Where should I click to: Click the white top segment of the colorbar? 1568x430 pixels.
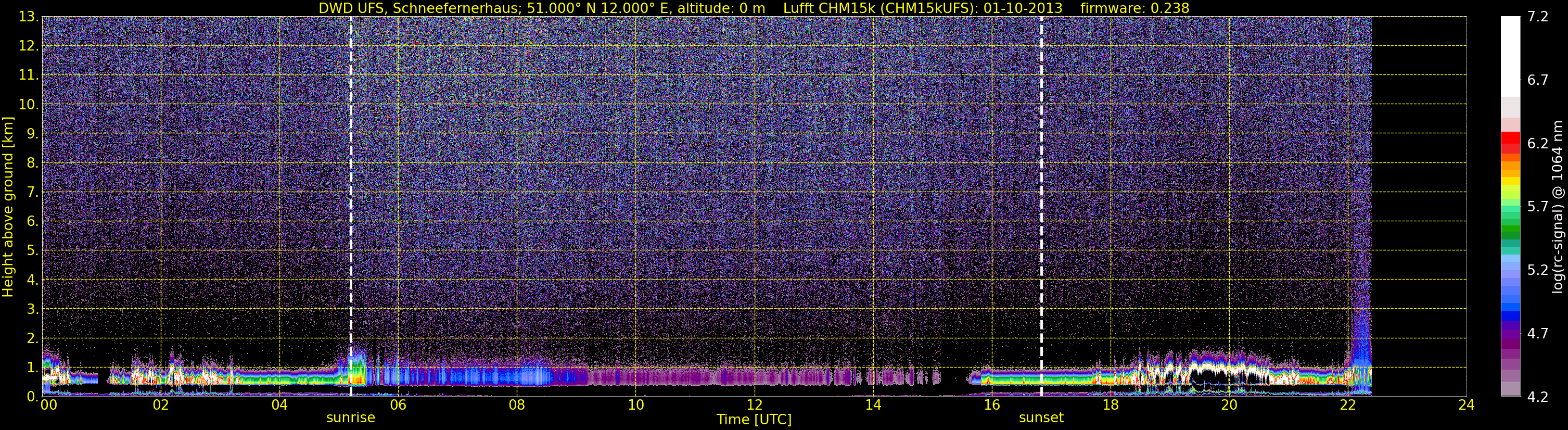(1510, 56)
